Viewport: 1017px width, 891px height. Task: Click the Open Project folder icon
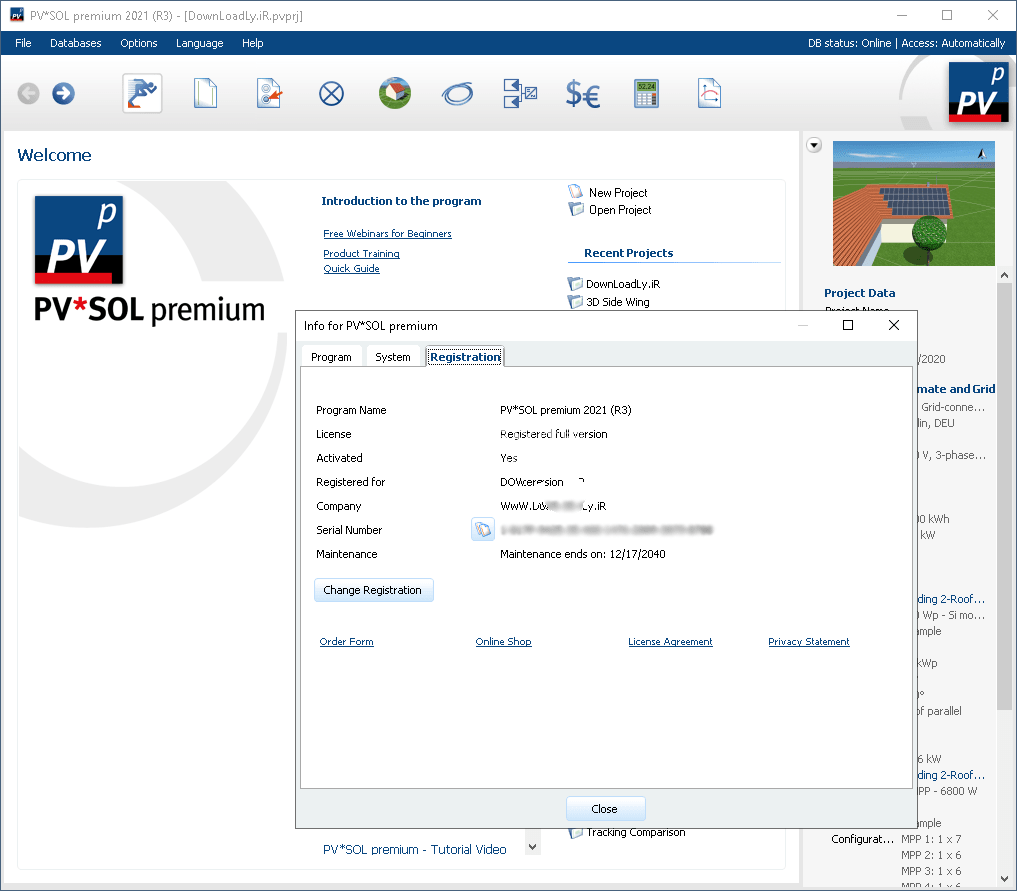[x=576, y=209]
